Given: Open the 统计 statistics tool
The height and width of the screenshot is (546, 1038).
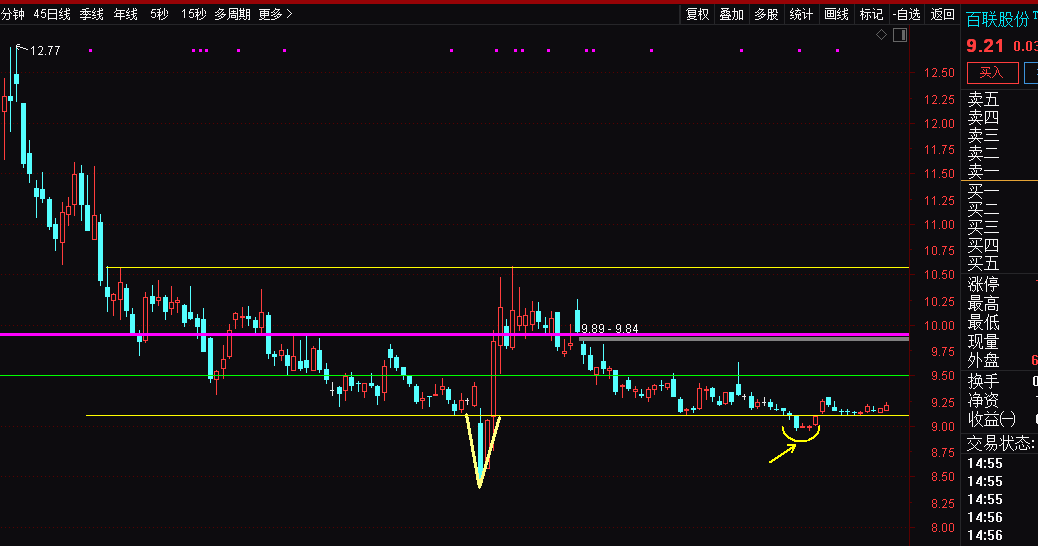Looking at the screenshot, I should coord(801,14).
